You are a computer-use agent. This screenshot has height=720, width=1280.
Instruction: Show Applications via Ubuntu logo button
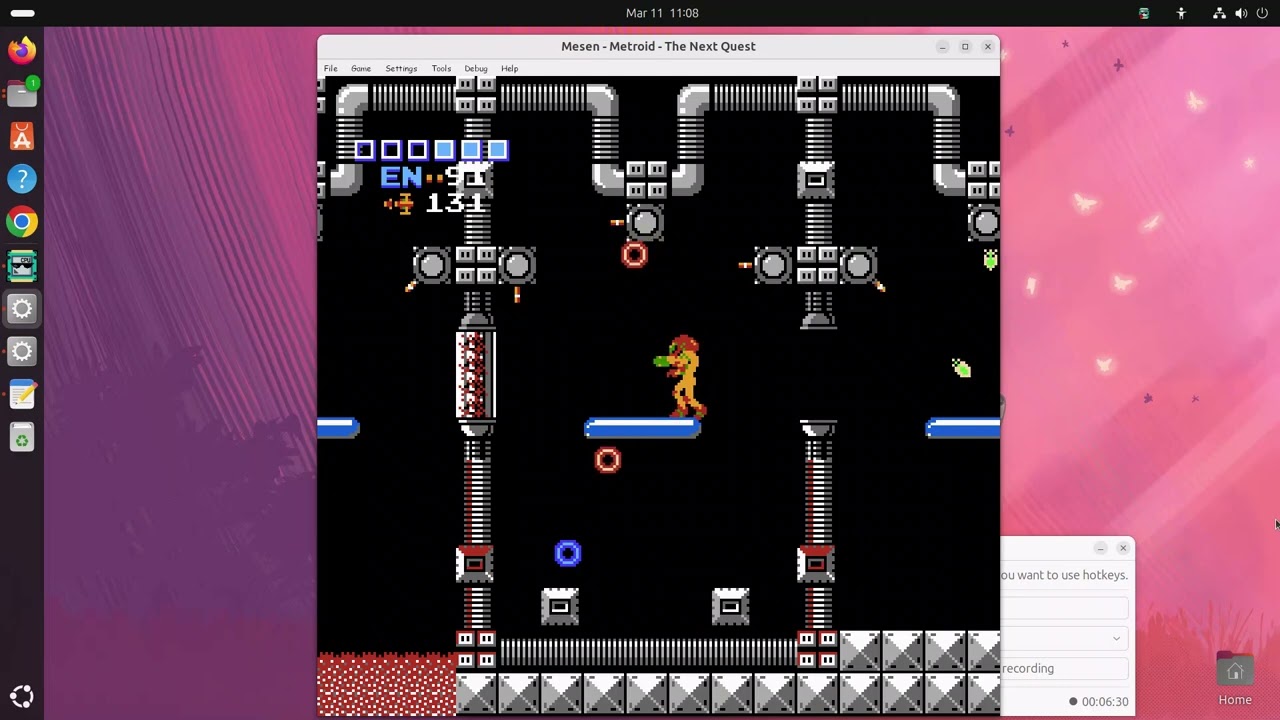point(22,696)
